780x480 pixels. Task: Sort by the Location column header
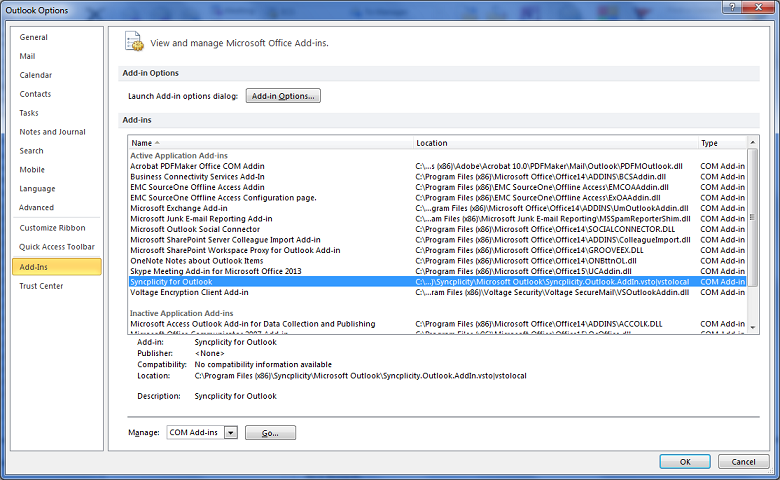point(556,143)
